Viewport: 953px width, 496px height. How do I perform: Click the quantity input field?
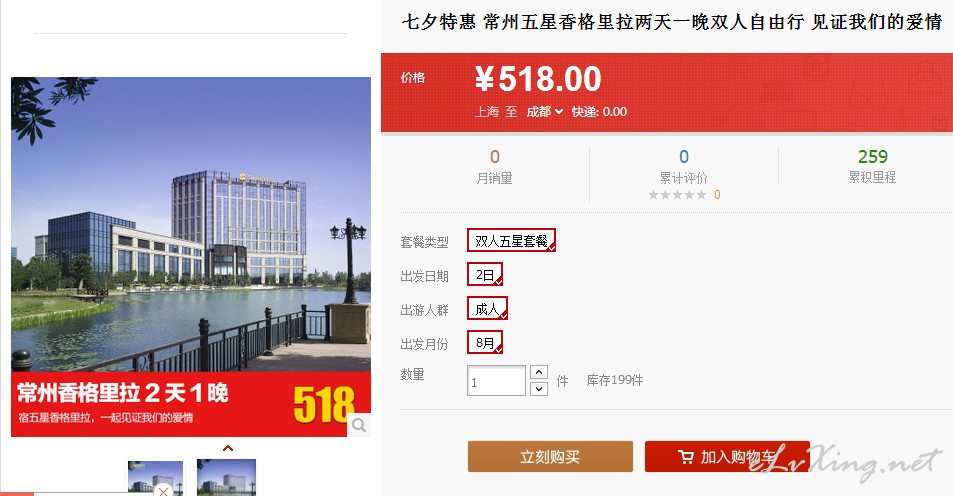click(496, 381)
